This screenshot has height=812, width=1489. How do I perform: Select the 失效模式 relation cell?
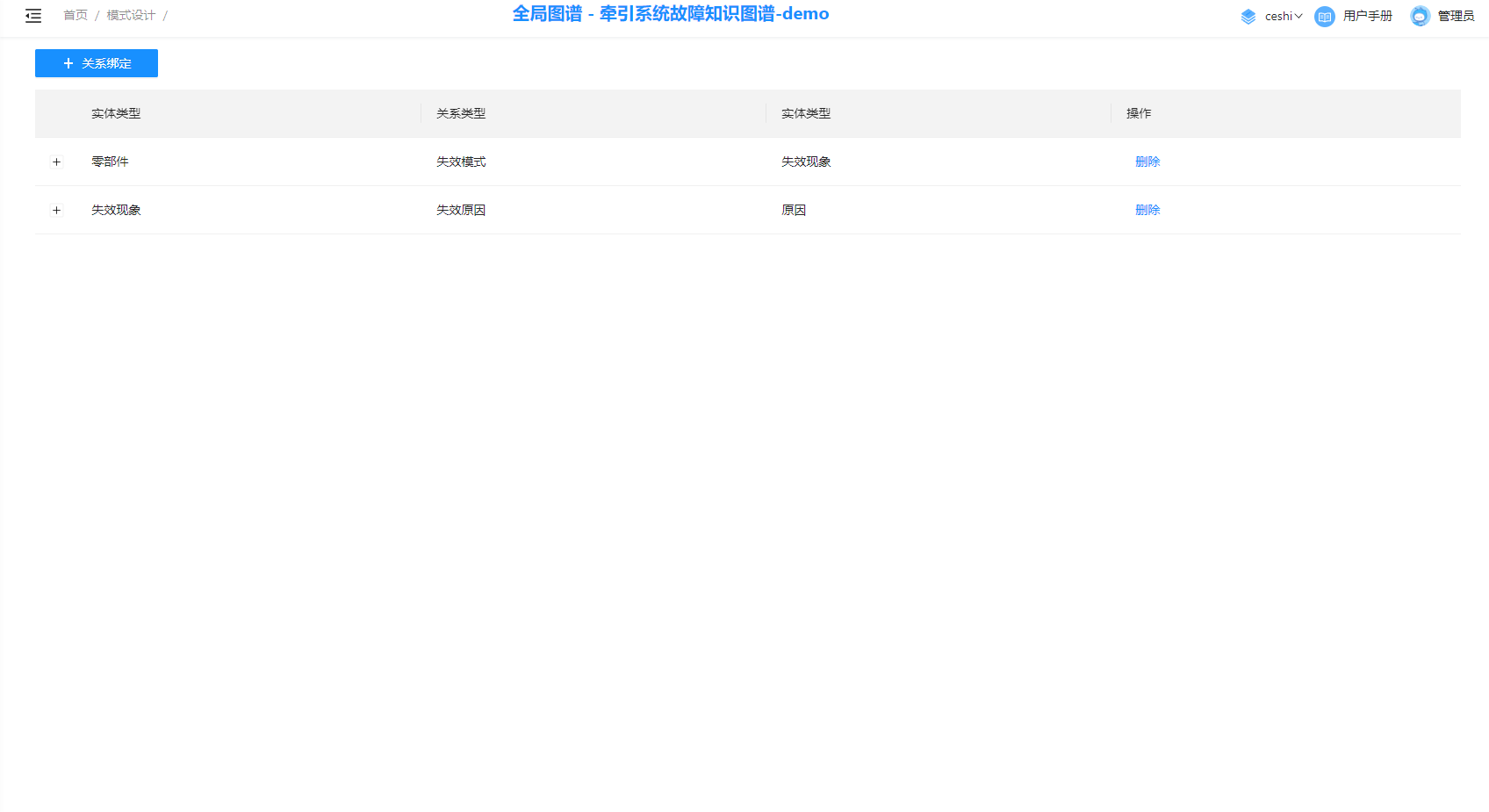click(x=461, y=162)
